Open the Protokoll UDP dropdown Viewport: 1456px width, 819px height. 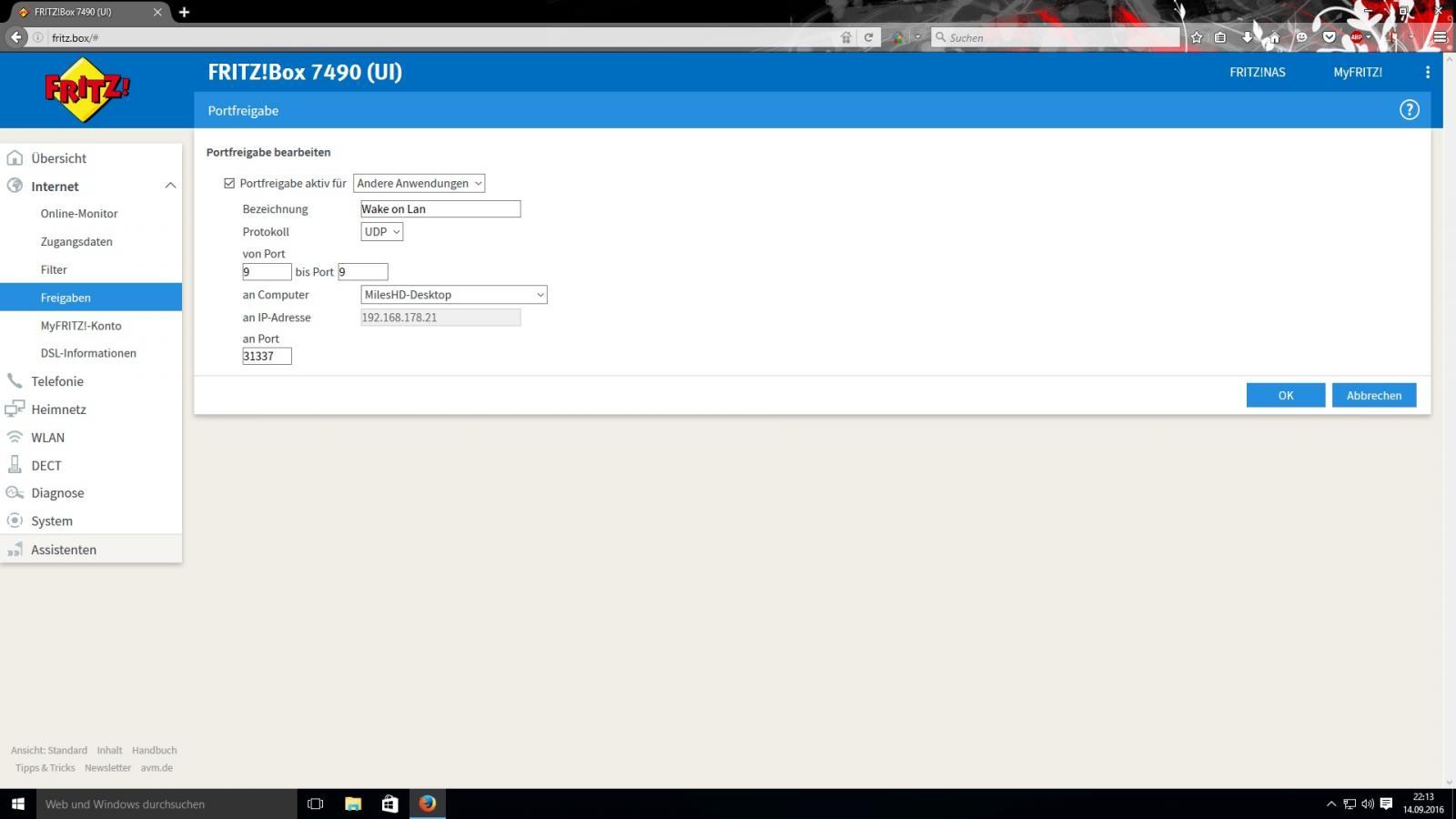pos(382,232)
